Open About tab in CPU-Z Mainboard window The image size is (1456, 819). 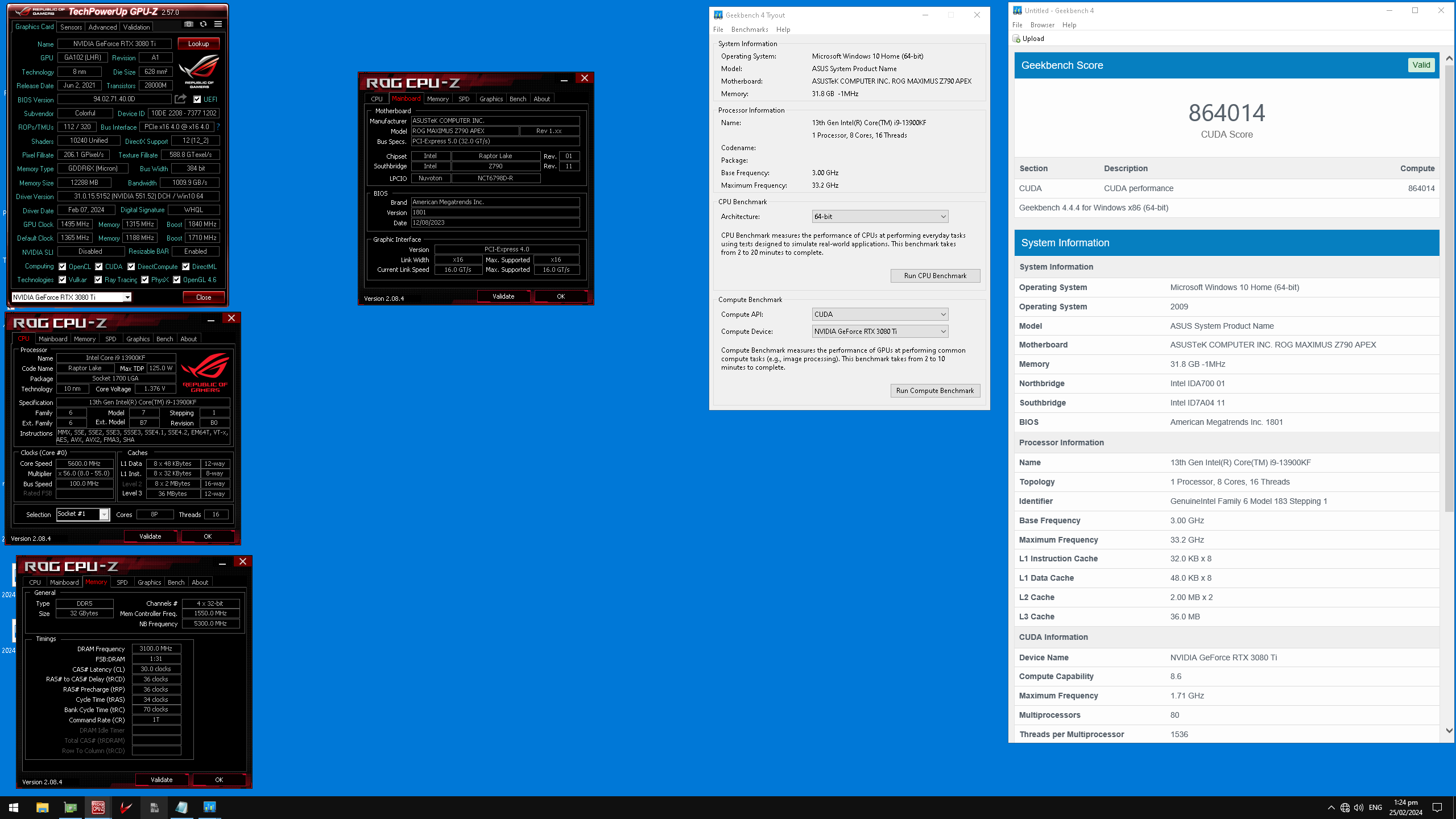(x=541, y=99)
